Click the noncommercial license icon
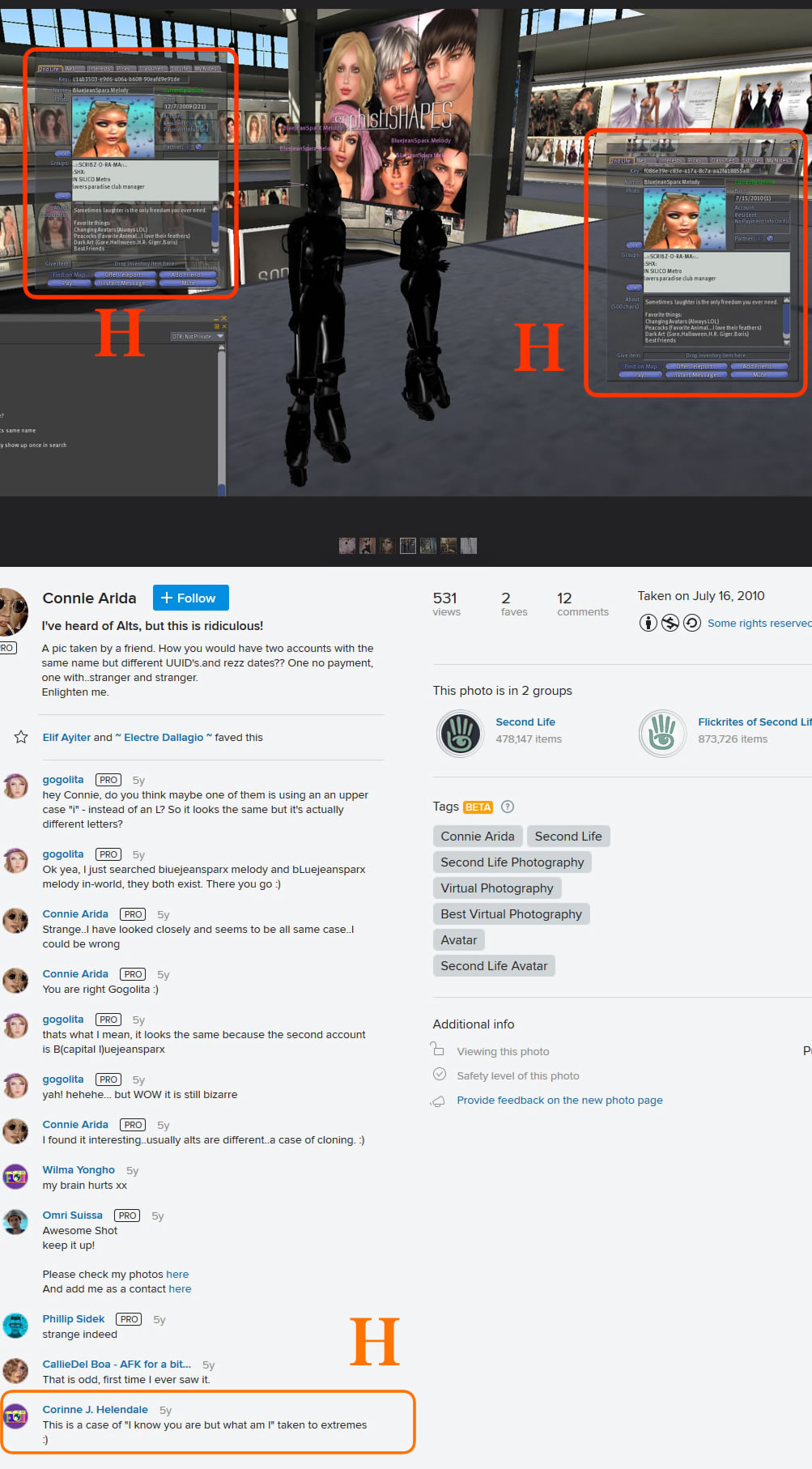The width and height of the screenshot is (812, 1469). (670, 623)
